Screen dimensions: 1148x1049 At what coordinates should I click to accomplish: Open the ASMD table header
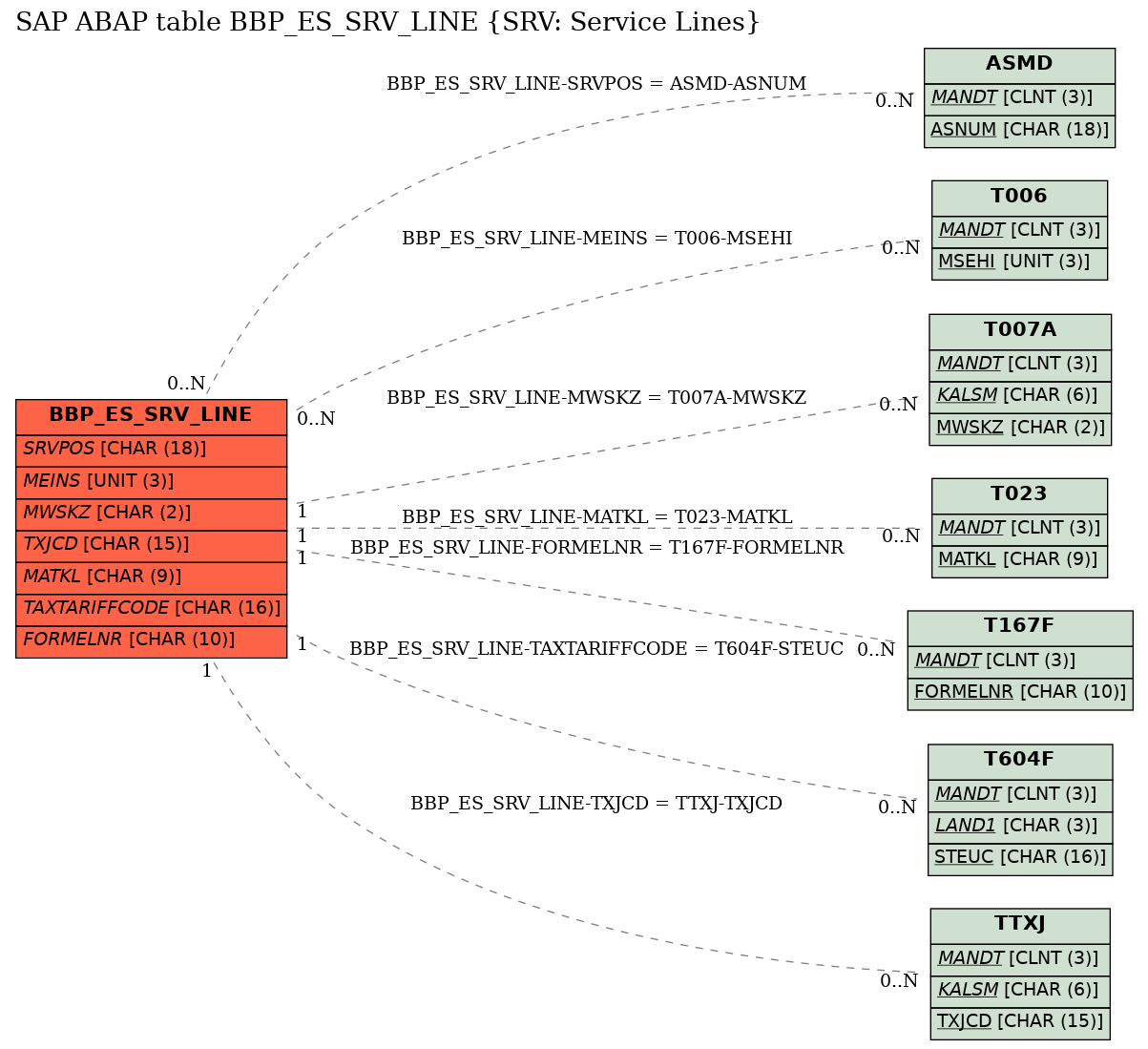pos(1019,65)
